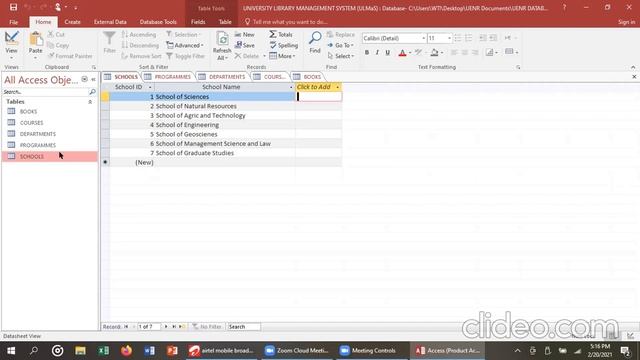Open font color swatch
640x360 pixels.
click(x=402, y=52)
